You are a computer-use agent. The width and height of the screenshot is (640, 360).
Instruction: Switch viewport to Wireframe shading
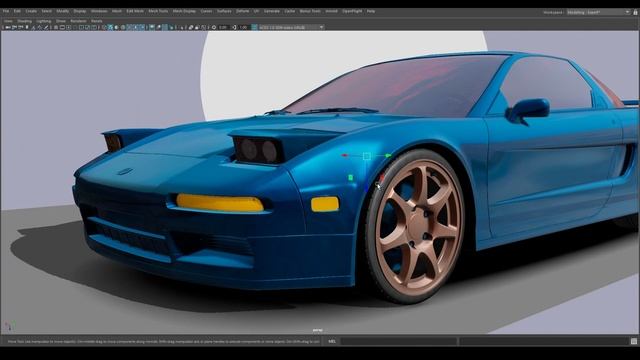tap(104, 27)
